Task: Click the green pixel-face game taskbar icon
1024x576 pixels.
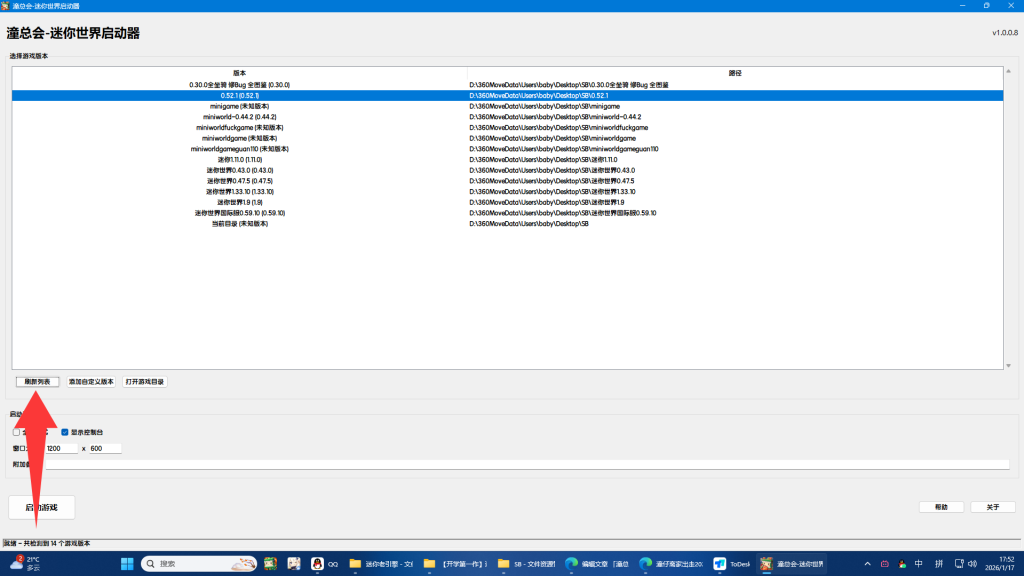Action: pyautogui.click(x=269, y=564)
